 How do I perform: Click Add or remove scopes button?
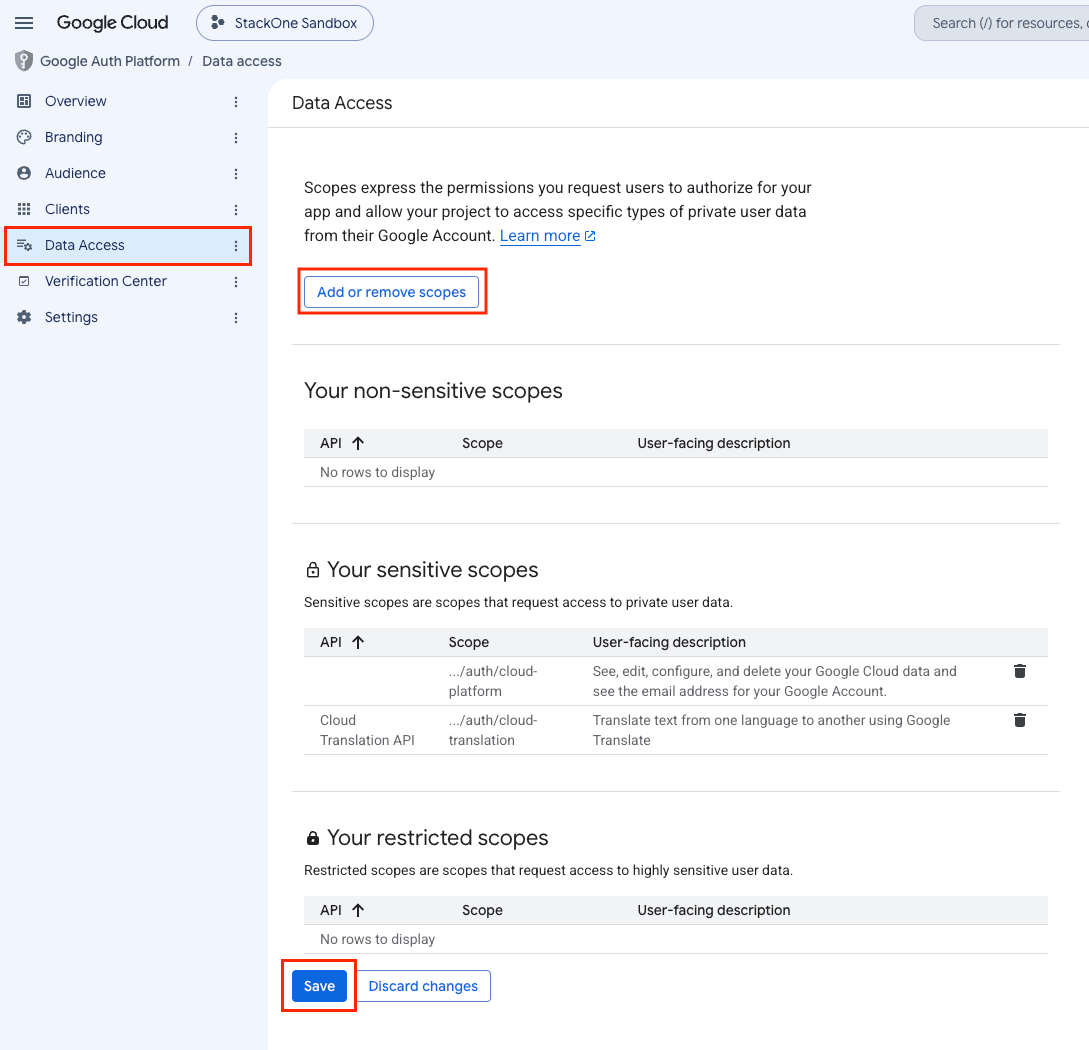click(392, 292)
